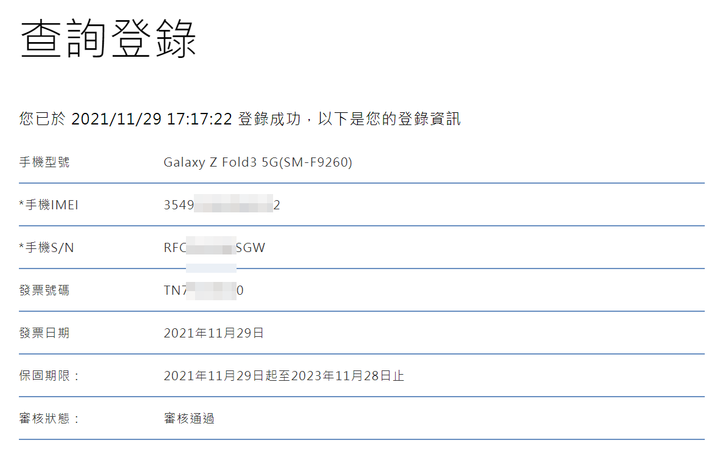Image resolution: width=720 pixels, height=465 pixels.
Task: Select the 發票日期 row label
Action: tap(44, 333)
